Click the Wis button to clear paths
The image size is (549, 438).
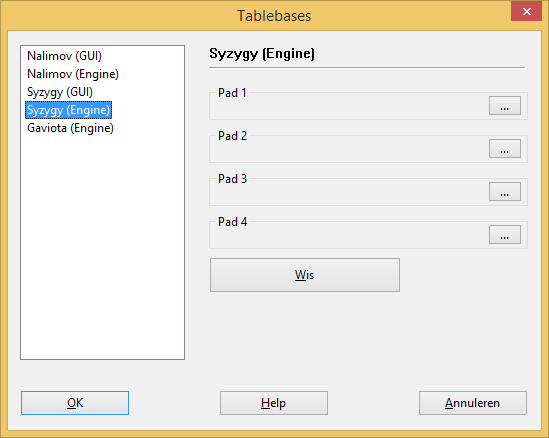(x=305, y=275)
